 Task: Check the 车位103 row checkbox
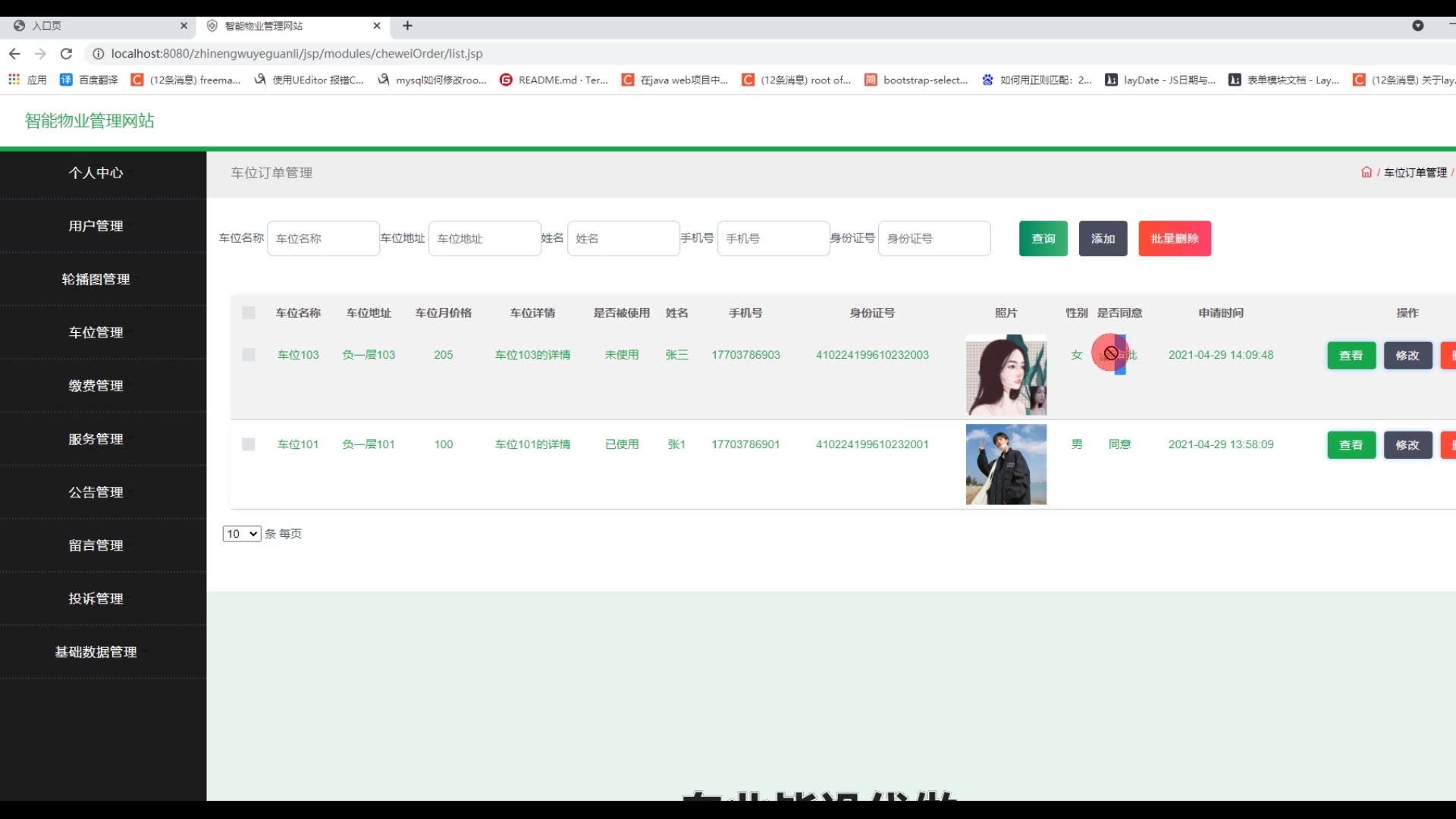pyautogui.click(x=248, y=354)
